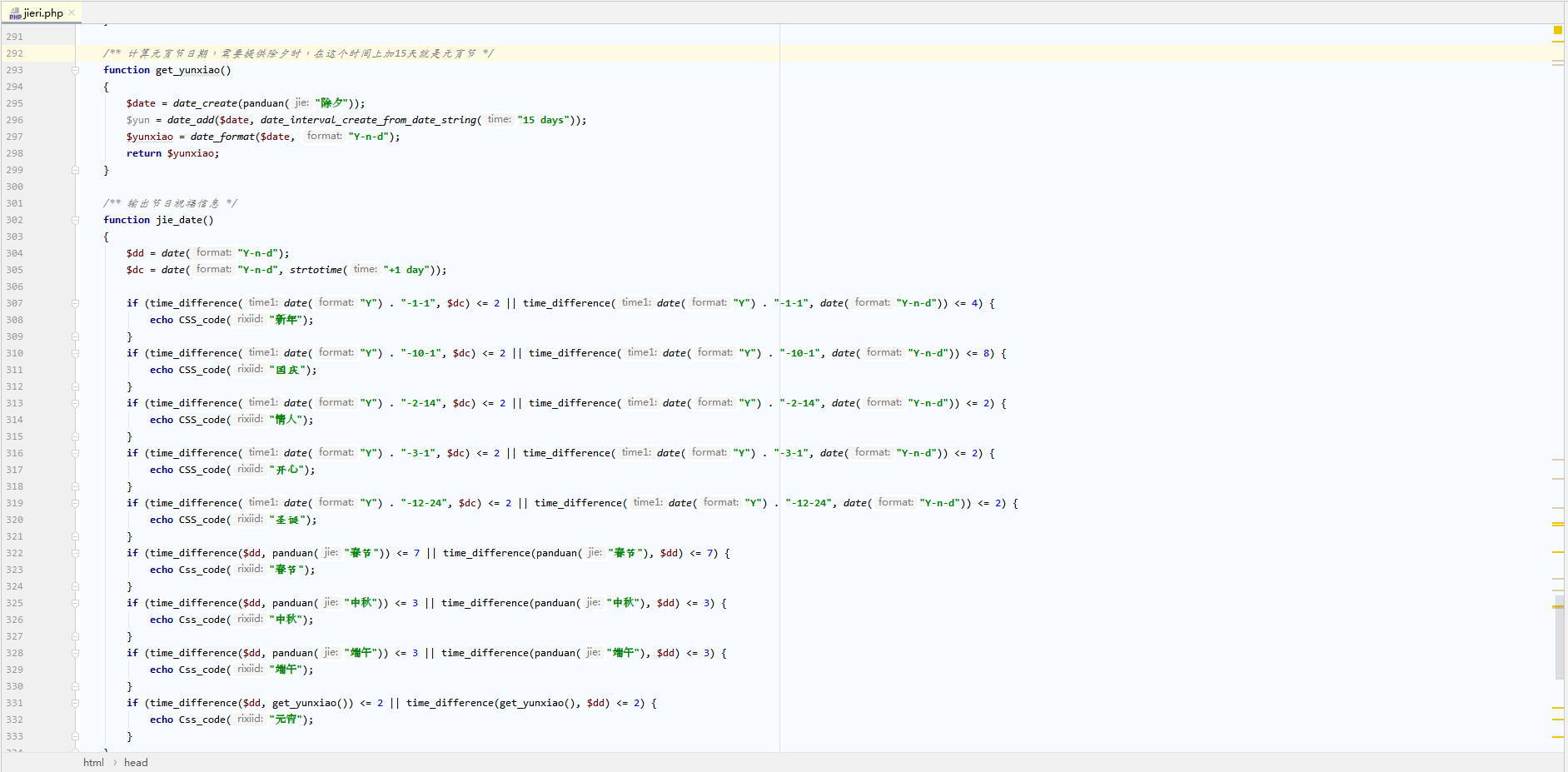Click the comment on highlighted line 292
The height and width of the screenshot is (772, 1568).
(x=298, y=53)
